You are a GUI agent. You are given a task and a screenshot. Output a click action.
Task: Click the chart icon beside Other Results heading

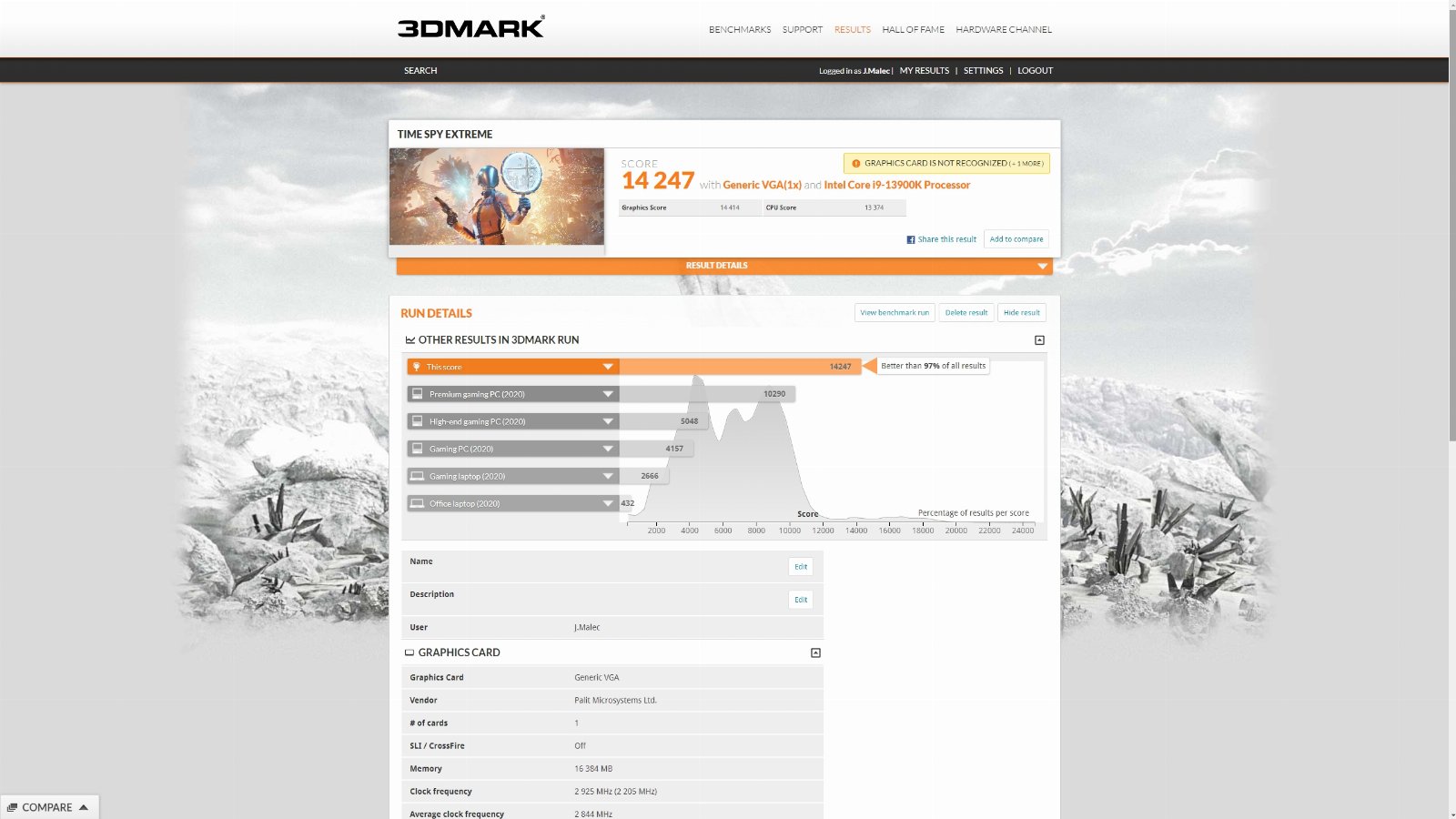pos(410,340)
